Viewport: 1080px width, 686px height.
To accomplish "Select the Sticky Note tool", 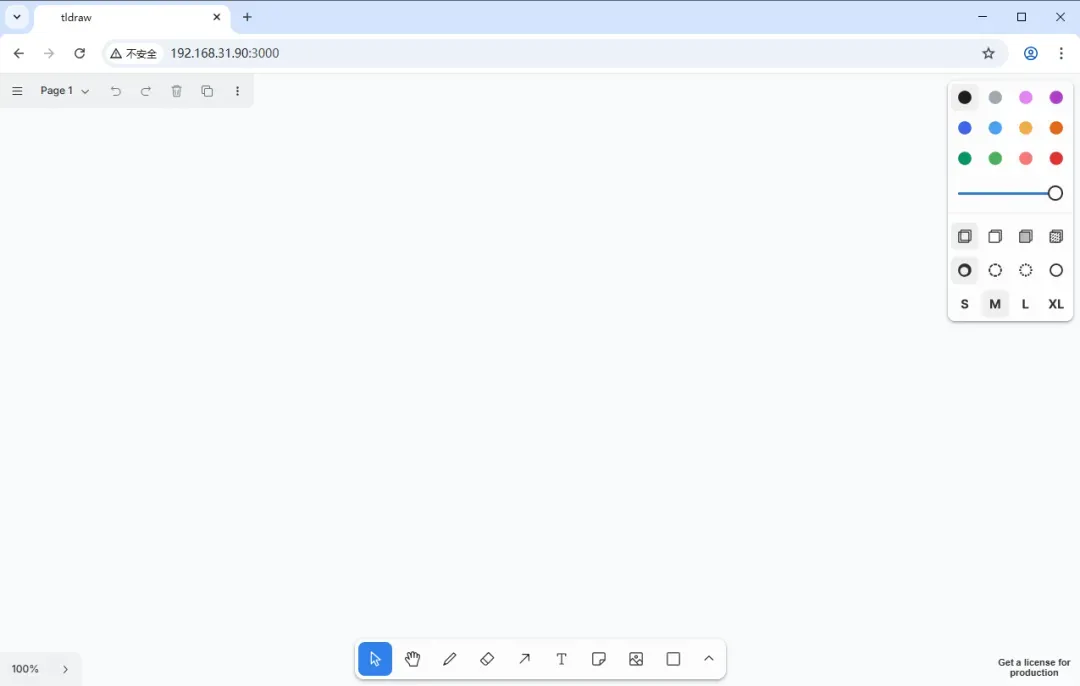I will pyautogui.click(x=599, y=659).
